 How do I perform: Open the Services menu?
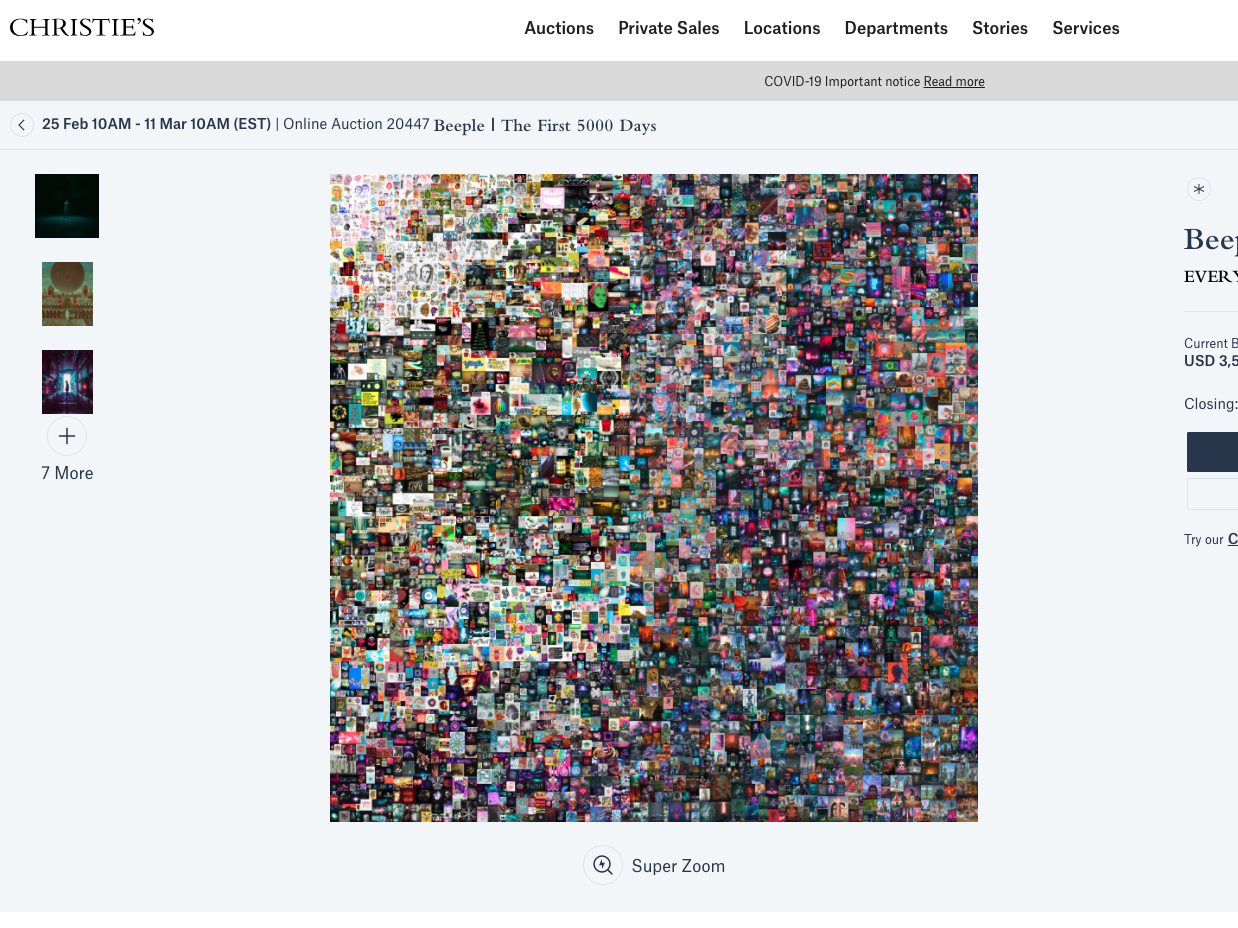point(1086,28)
